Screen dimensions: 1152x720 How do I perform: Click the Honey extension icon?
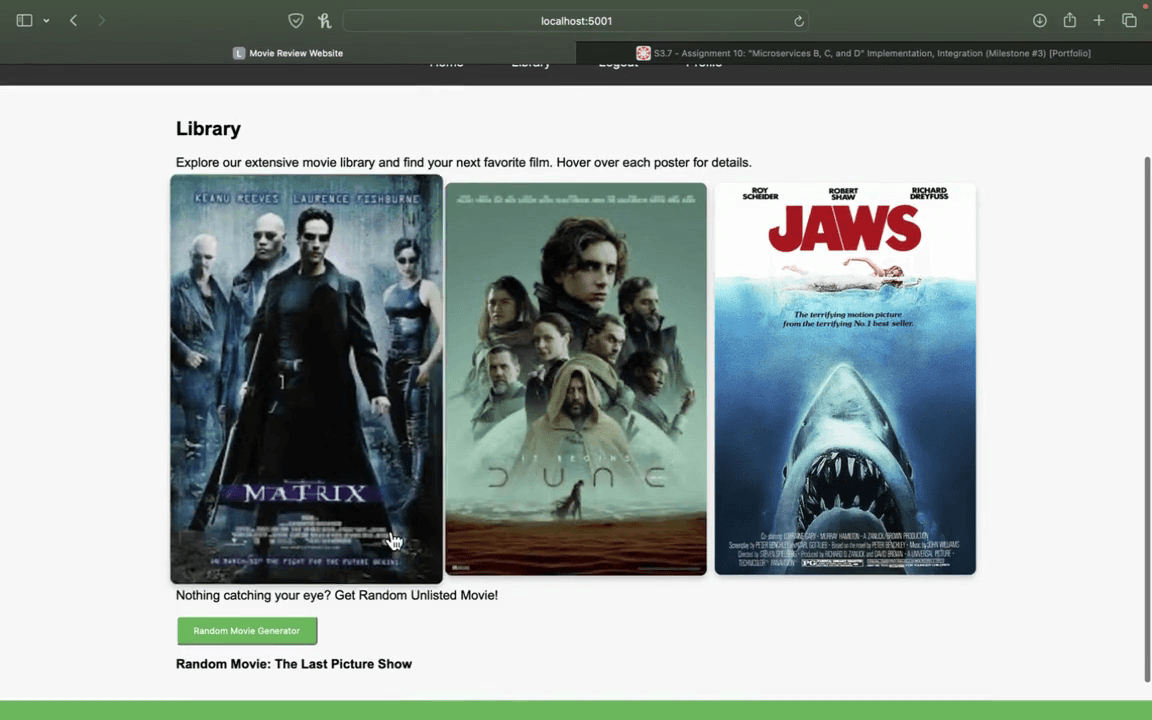click(x=325, y=21)
